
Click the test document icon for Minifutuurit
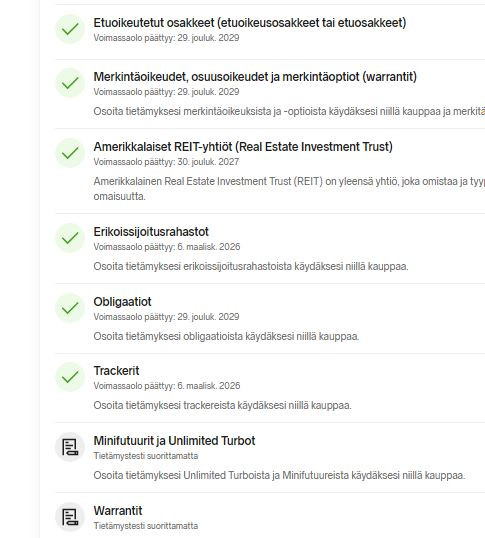tap(70, 447)
